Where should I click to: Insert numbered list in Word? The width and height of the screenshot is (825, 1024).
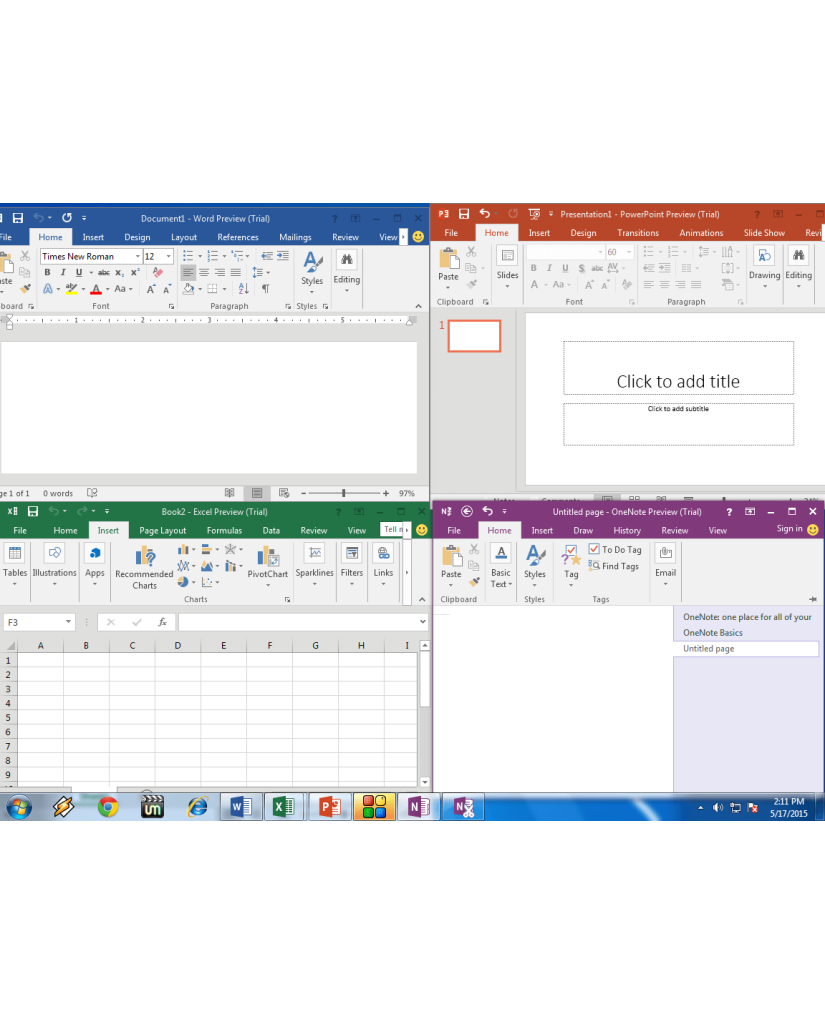coord(212,255)
